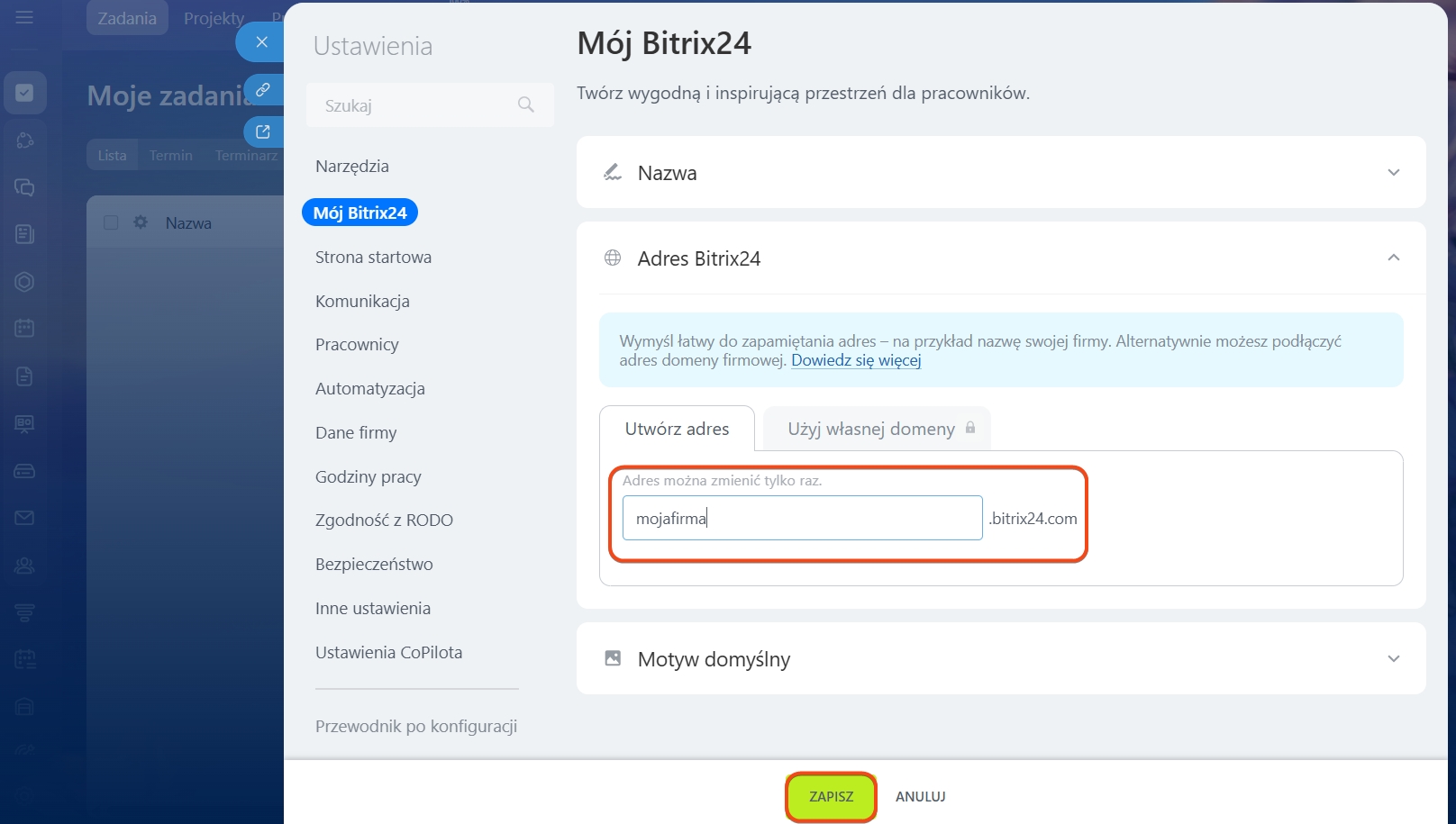1456x824 pixels.
Task: Select Strona startowa in settings menu
Action: [x=373, y=258]
